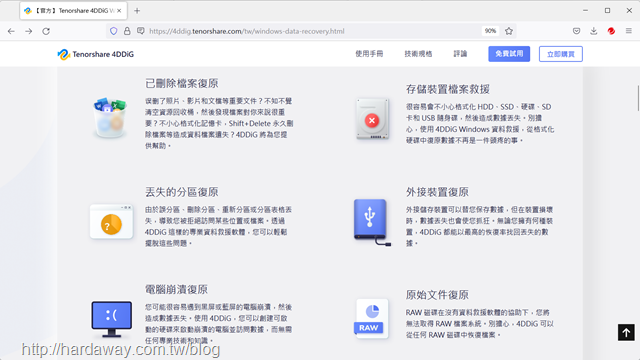
Task: Click the recycle bin deleted files icon
Action: point(109,118)
